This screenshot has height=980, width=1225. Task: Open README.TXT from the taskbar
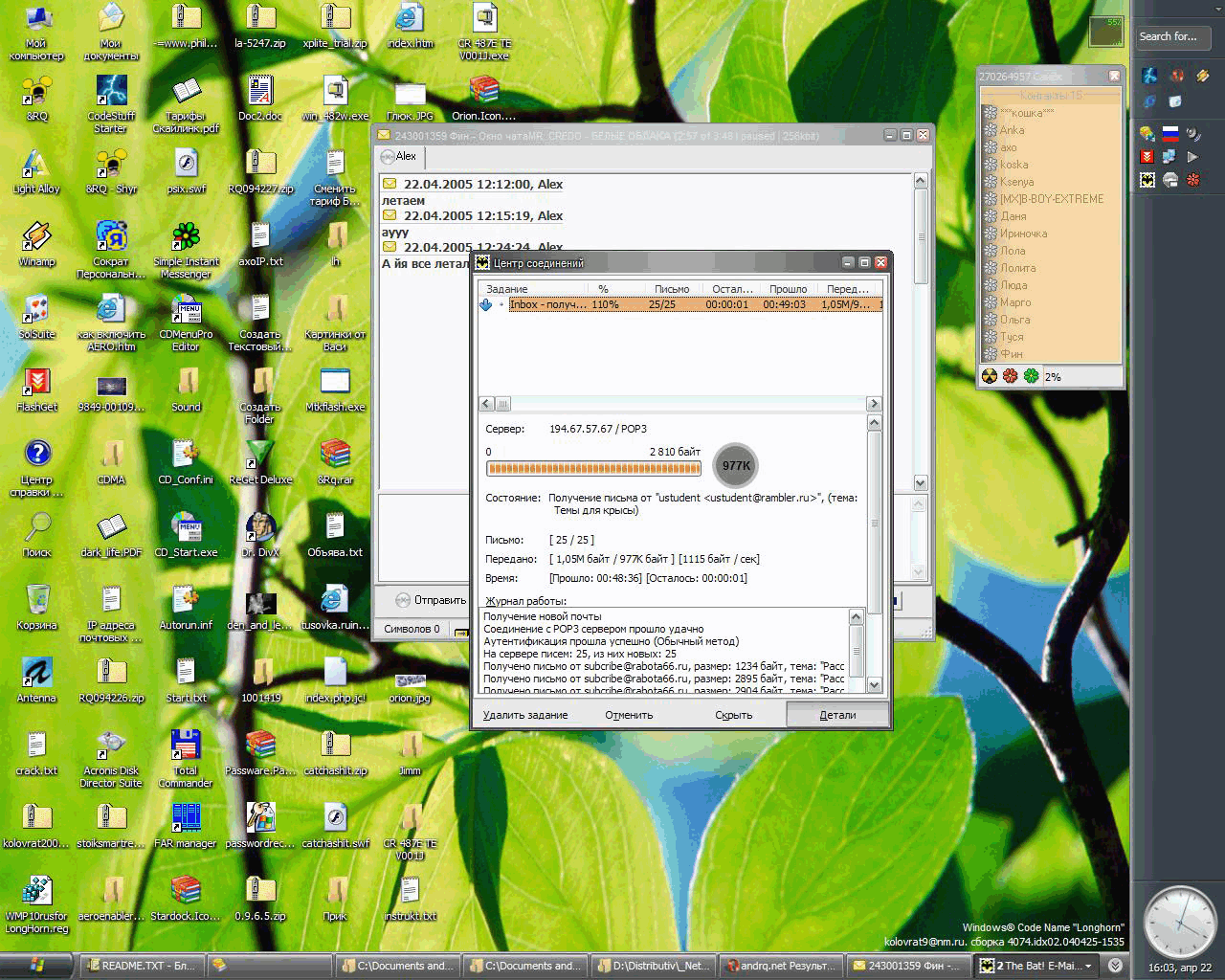click(x=141, y=966)
